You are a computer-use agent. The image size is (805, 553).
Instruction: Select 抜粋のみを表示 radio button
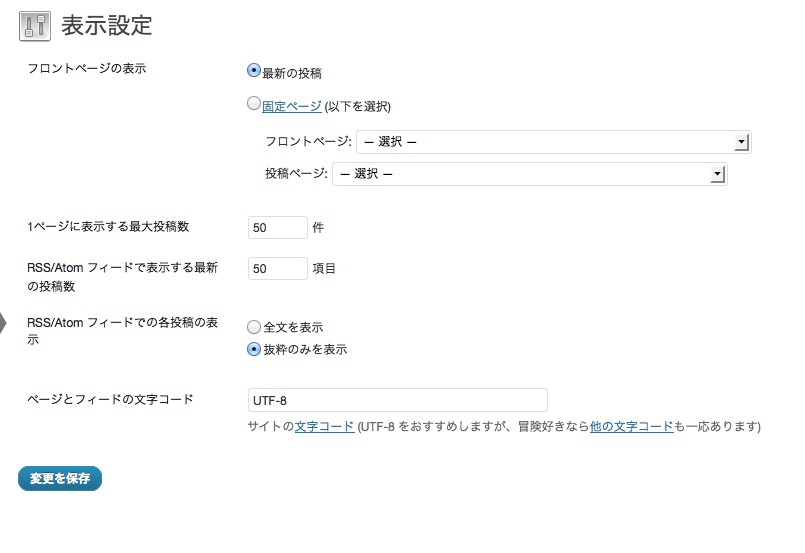(x=254, y=349)
